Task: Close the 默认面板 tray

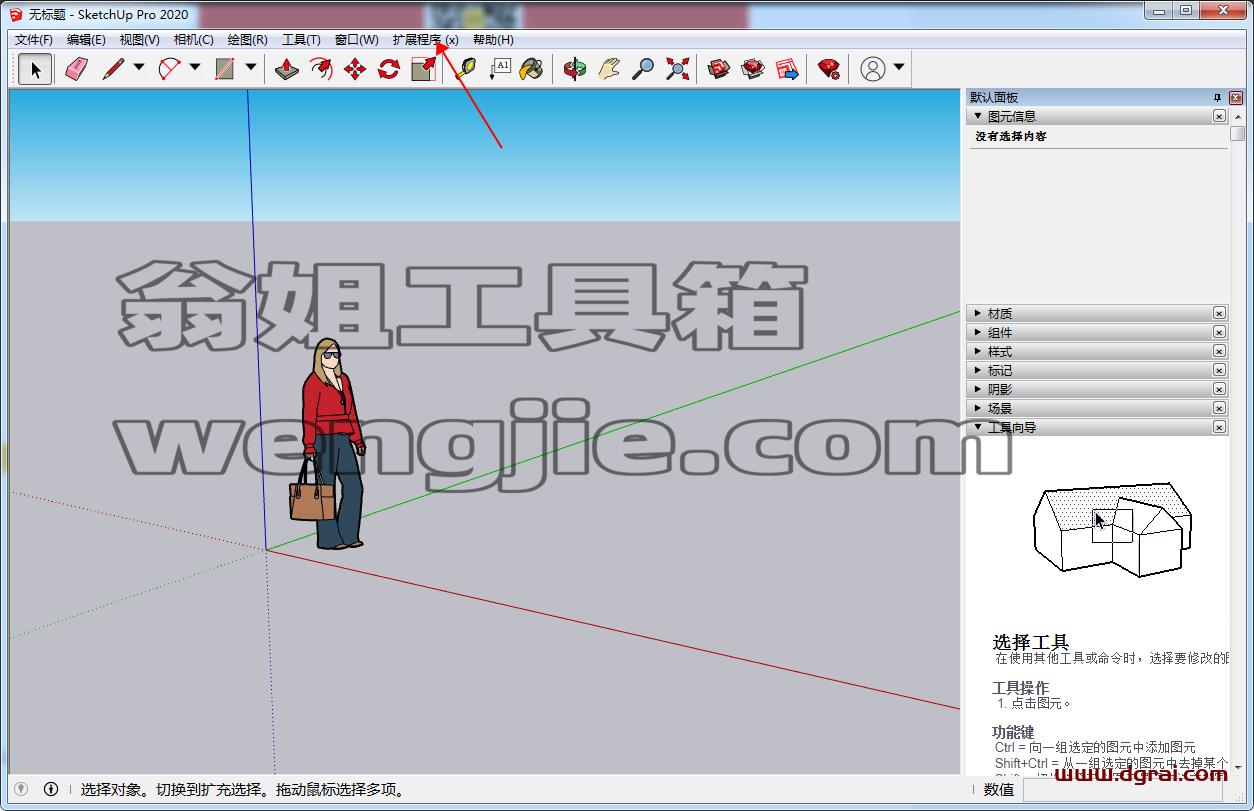Action: click(x=1236, y=97)
